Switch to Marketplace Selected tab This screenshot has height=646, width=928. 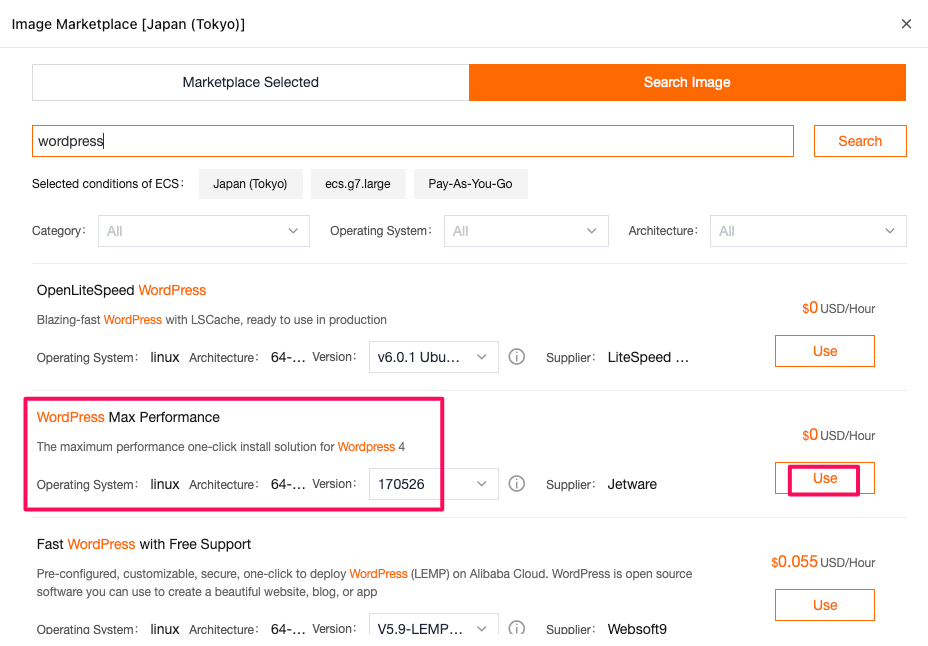coord(250,82)
